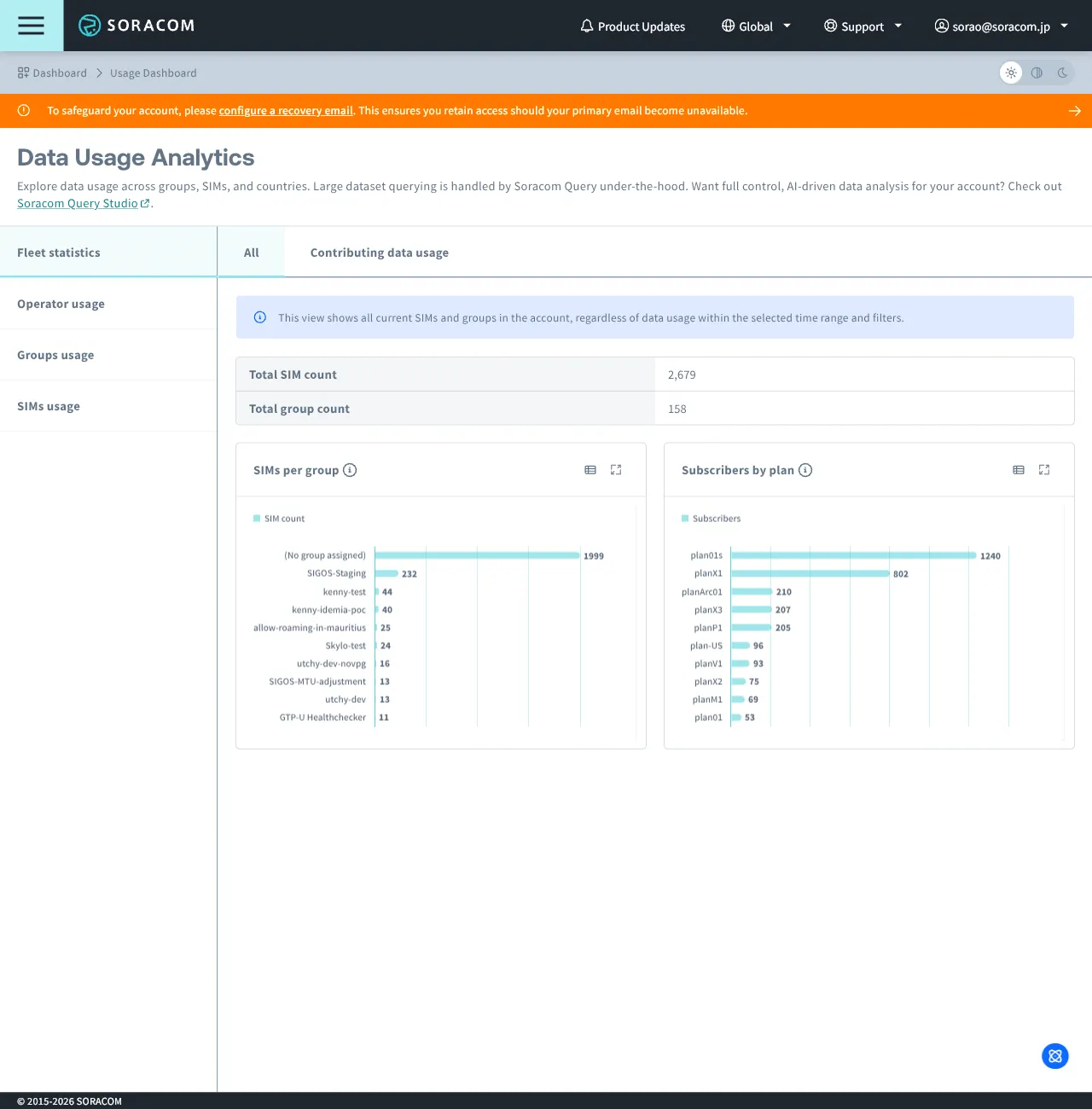Click the planX2 plan label
The width and height of the screenshot is (1092, 1109).
point(708,682)
